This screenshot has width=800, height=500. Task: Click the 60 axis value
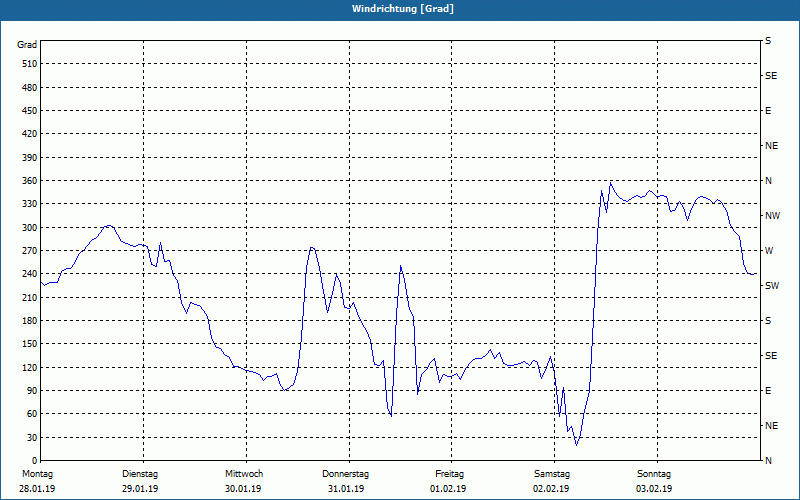coord(32,414)
